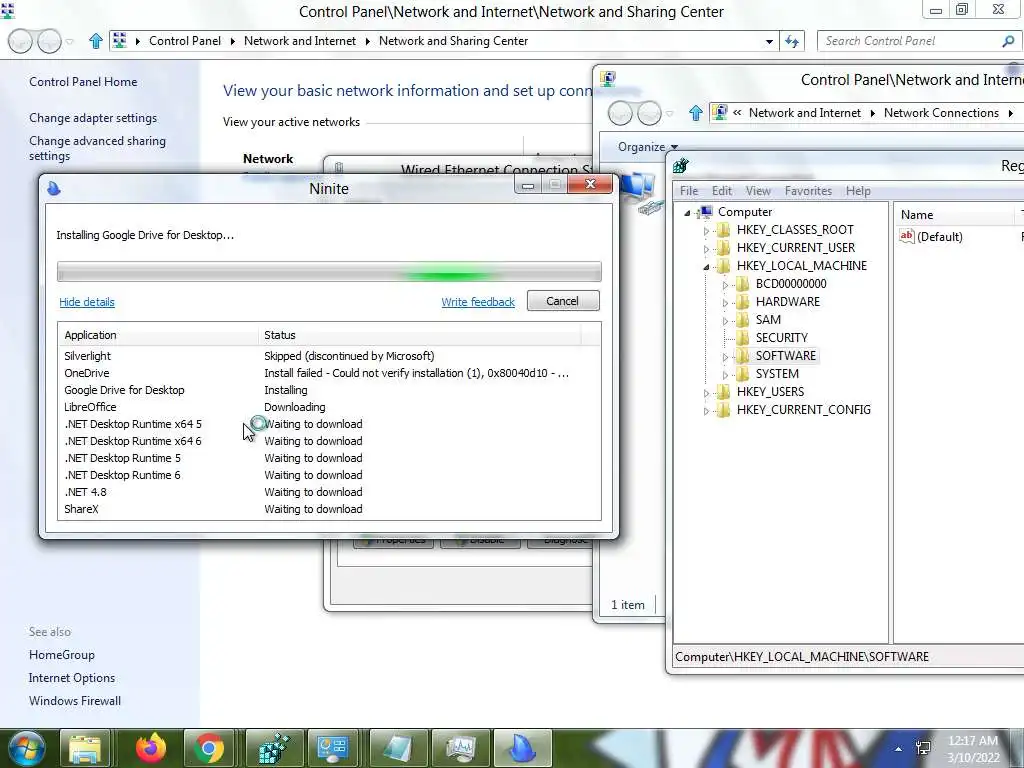Expand HARDWARE key
Image resolution: width=1024 pixels, height=768 pixels.
click(x=725, y=302)
